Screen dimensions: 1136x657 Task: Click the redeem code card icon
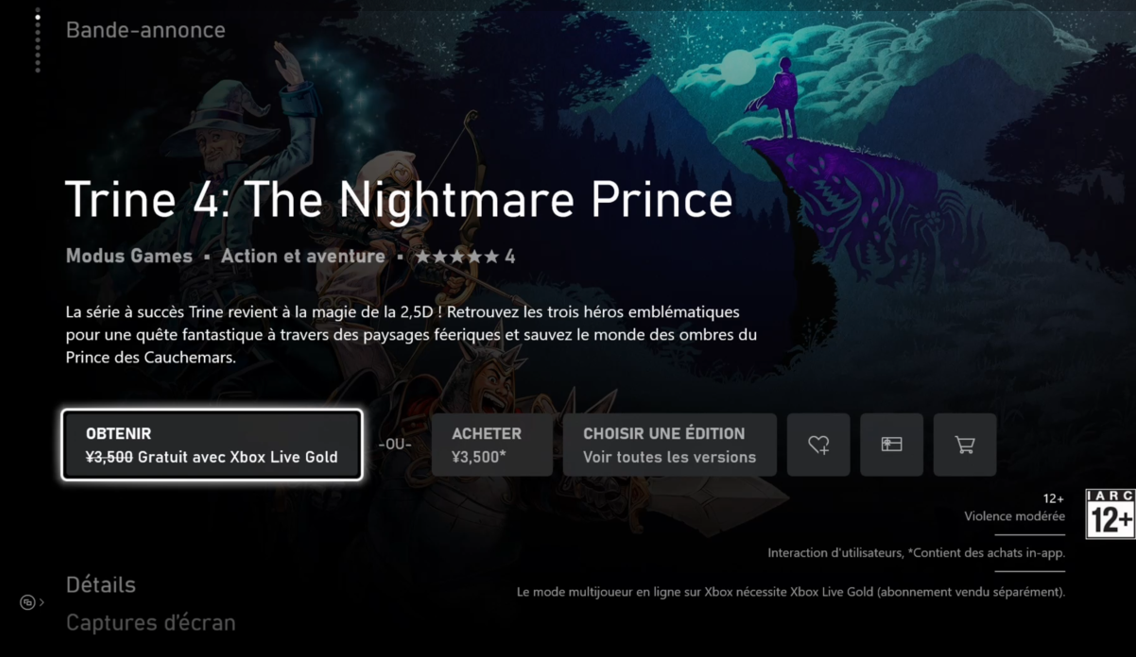coord(892,445)
